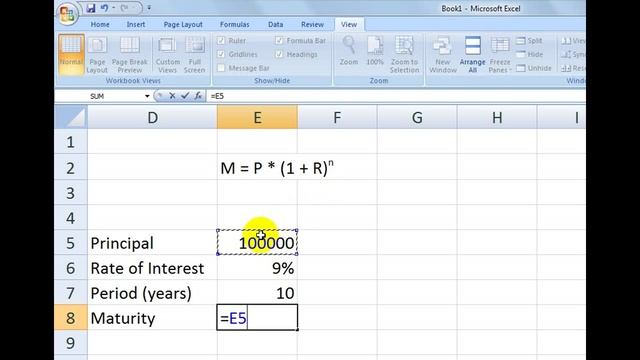Select the 9% cell
This screenshot has width=640, height=360.
257,268
